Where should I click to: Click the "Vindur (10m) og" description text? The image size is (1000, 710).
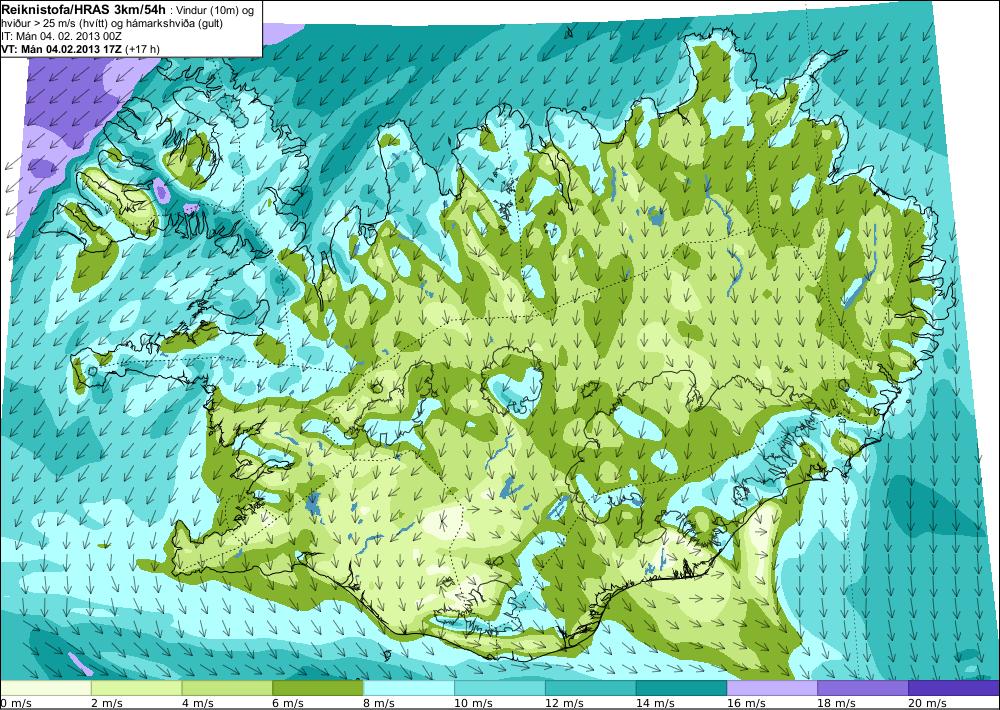pyautogui.click(x=214, y=11)
